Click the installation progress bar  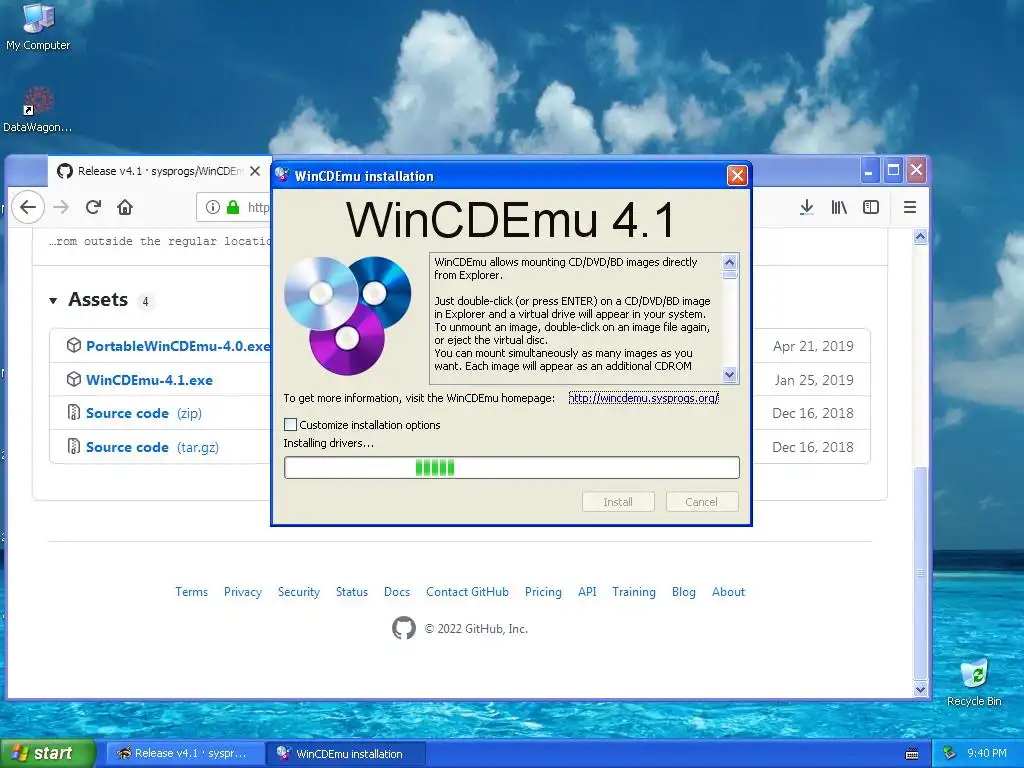[x=512, y=468]
